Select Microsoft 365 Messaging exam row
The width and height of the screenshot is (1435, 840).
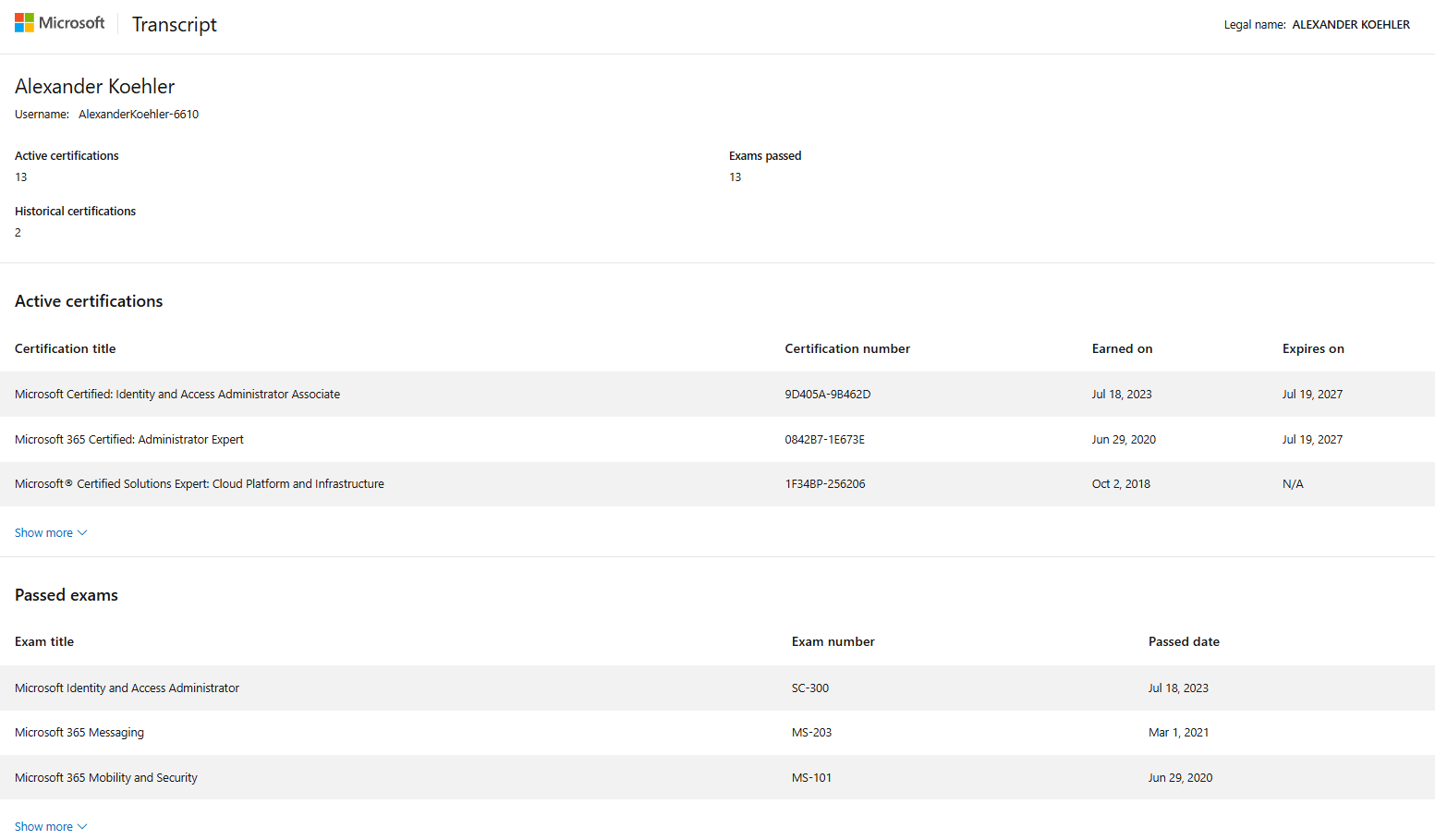tap(79, 733)
